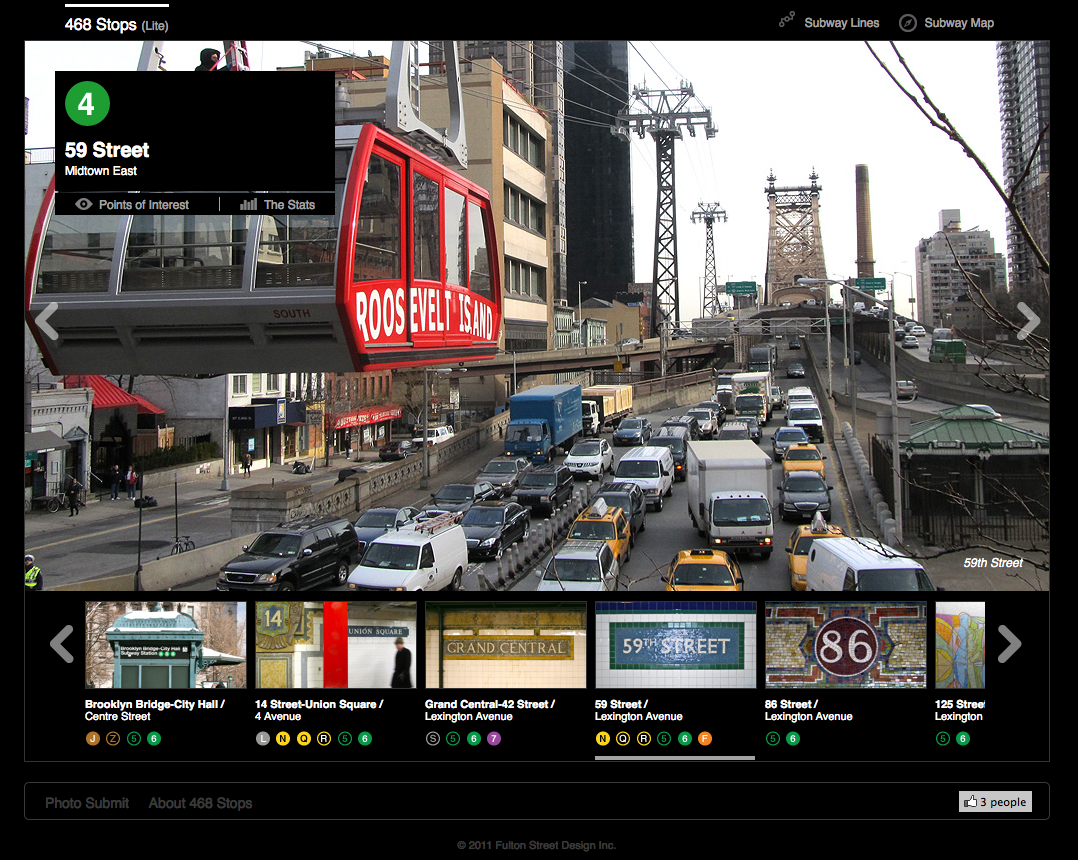This screenshot has height=860, width=1078.
Task: Select 5 line under 86 Street / Lexington
Action: point(773,738)
